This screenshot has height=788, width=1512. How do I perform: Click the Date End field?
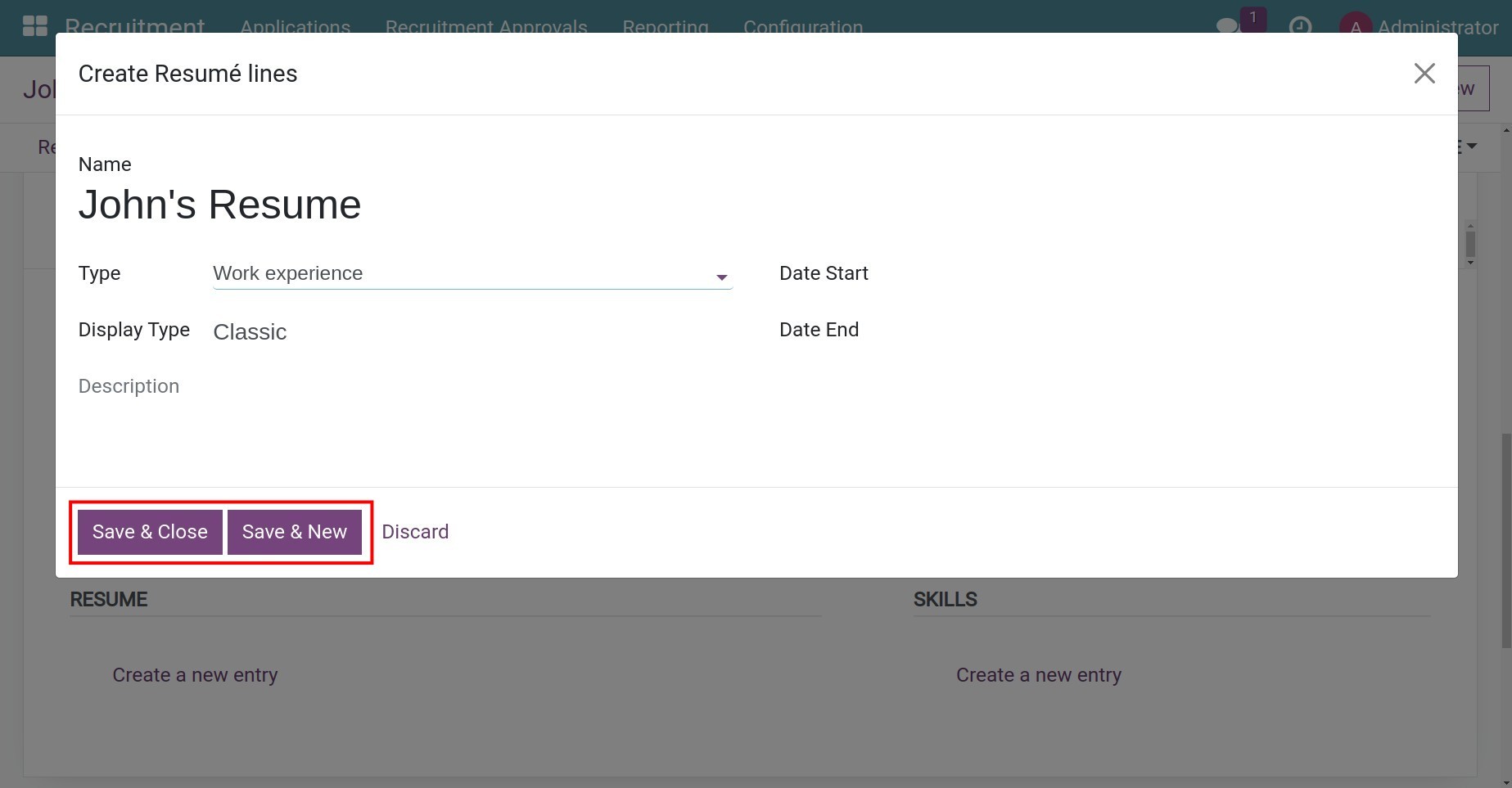click(1146, 330)
